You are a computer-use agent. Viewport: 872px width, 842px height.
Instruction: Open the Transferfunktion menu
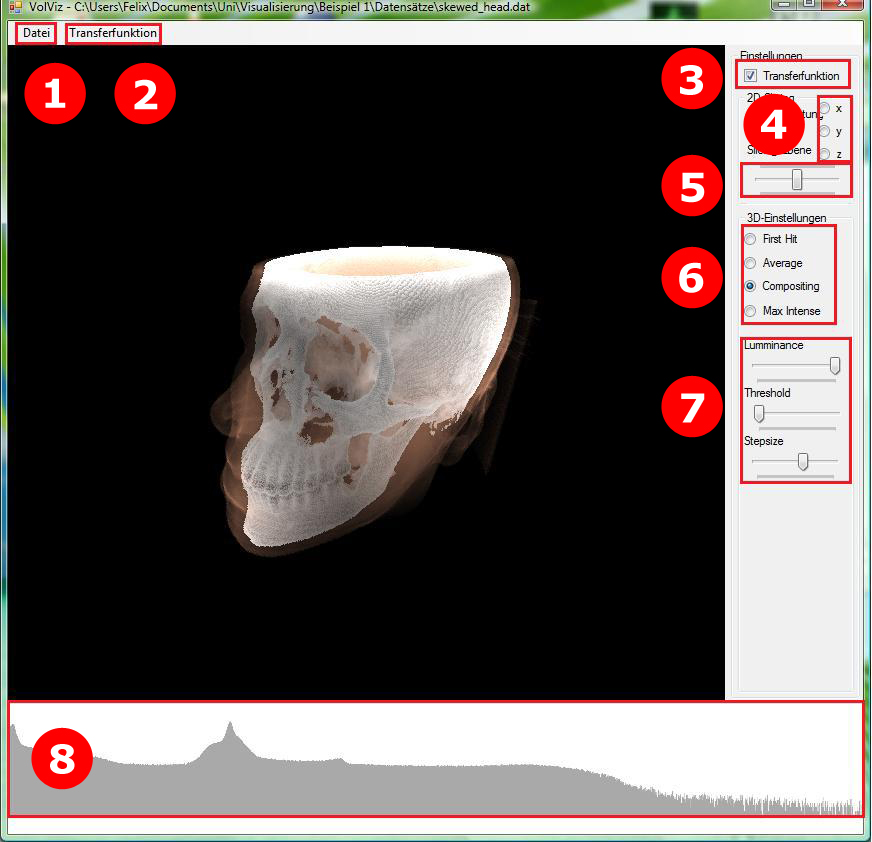click(x=113, y=33)
